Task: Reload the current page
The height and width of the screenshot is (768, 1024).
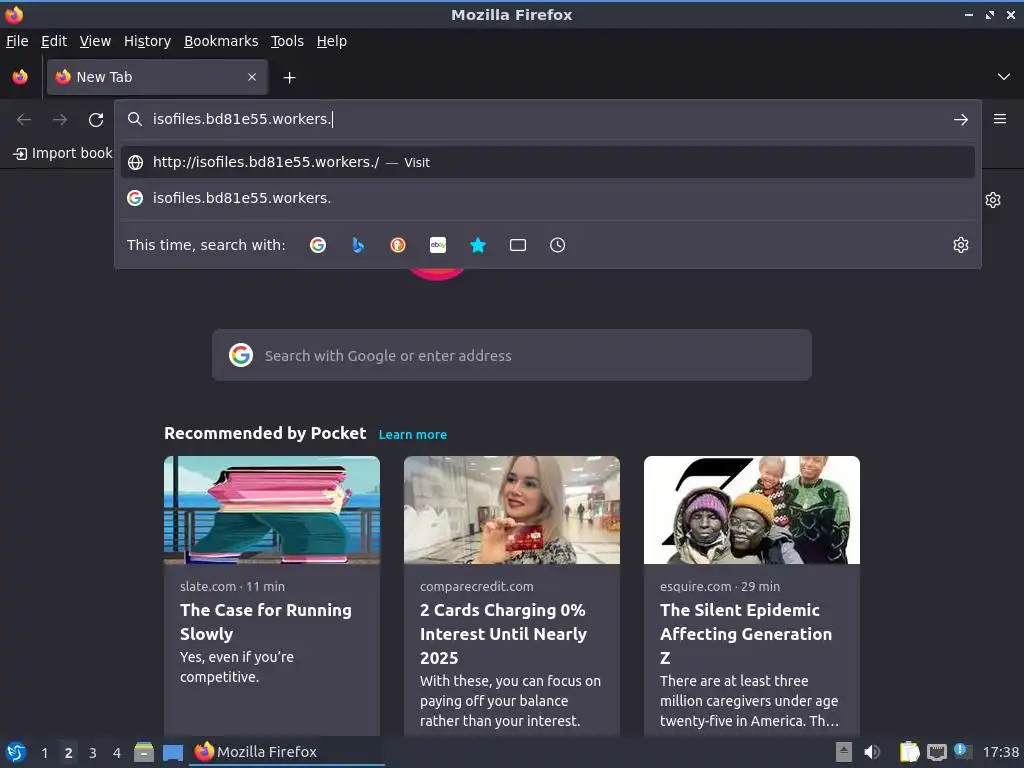Action: pos(96,120)
